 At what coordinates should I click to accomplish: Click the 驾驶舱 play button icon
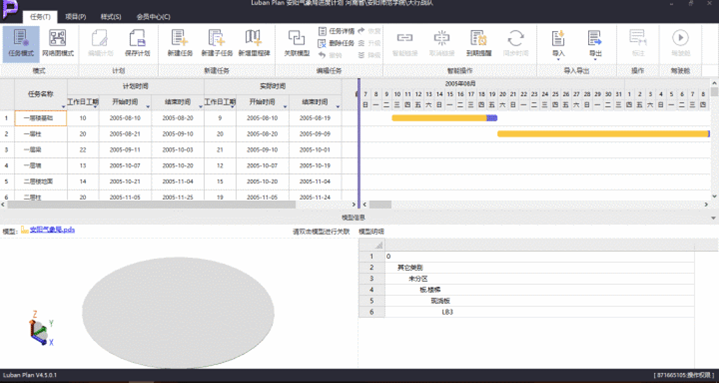tap(680, 38)
